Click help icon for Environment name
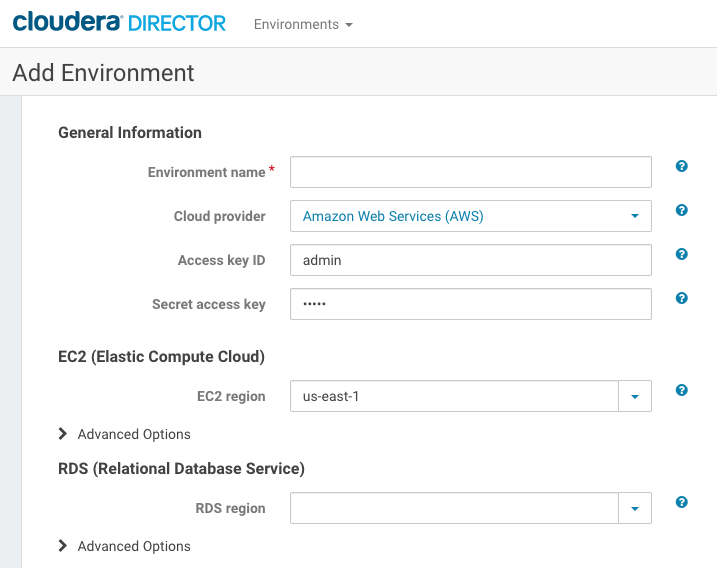The height and width of the screenshot is (568, 717). 681,166
